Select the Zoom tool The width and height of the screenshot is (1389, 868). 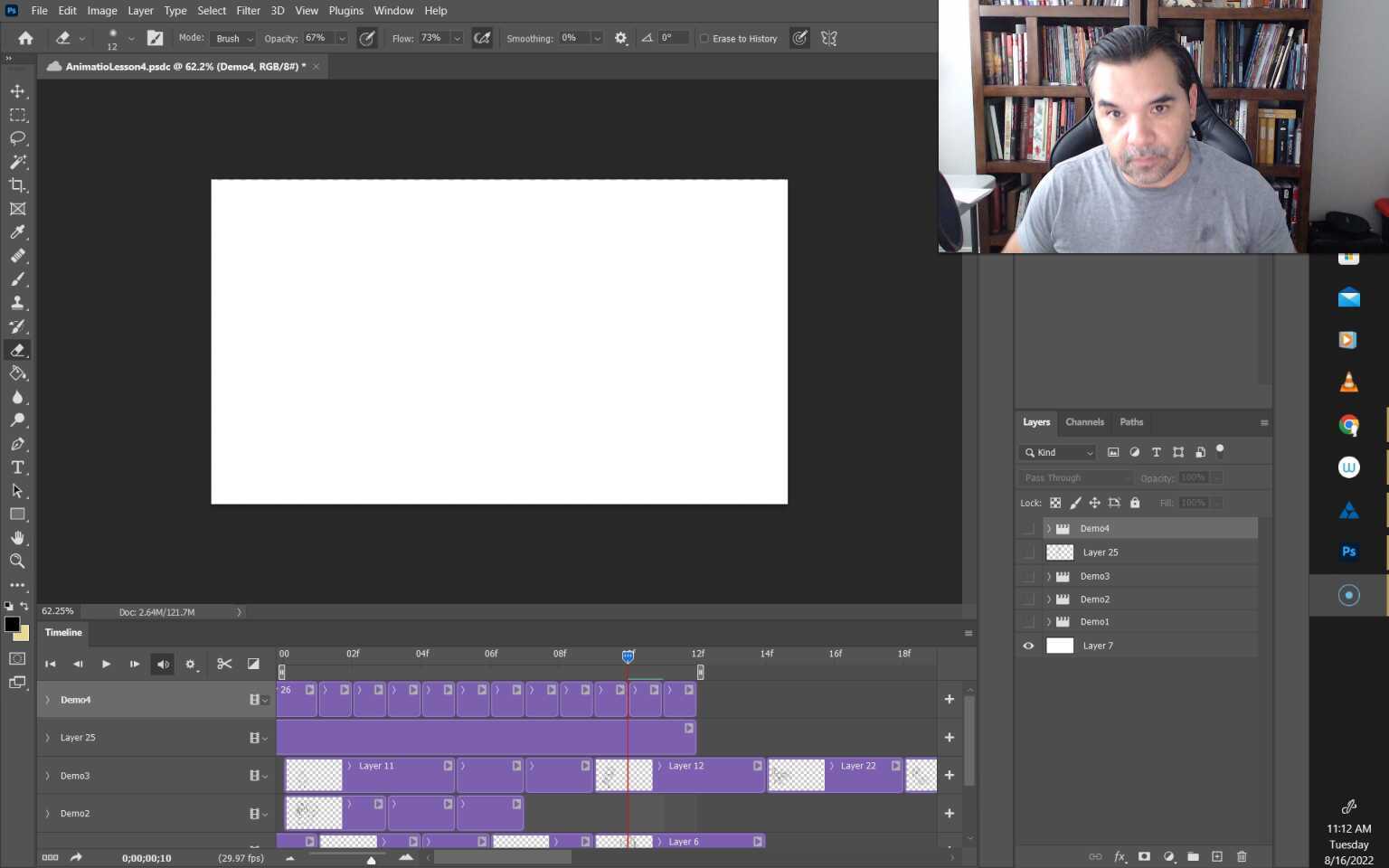[17, 561]
